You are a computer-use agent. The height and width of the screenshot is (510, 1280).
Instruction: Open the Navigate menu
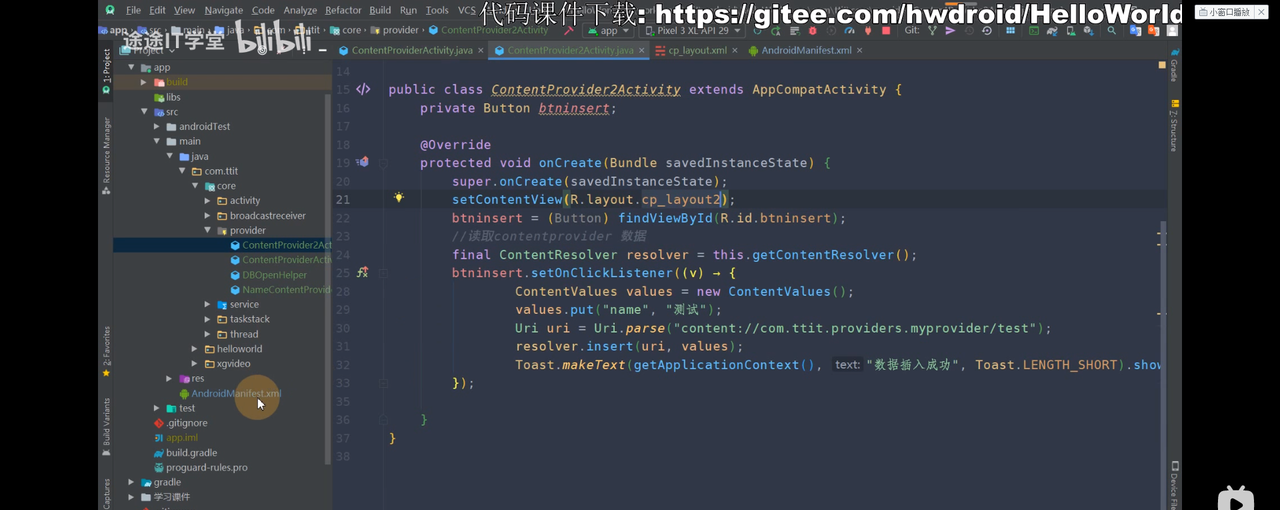point(224,10)
